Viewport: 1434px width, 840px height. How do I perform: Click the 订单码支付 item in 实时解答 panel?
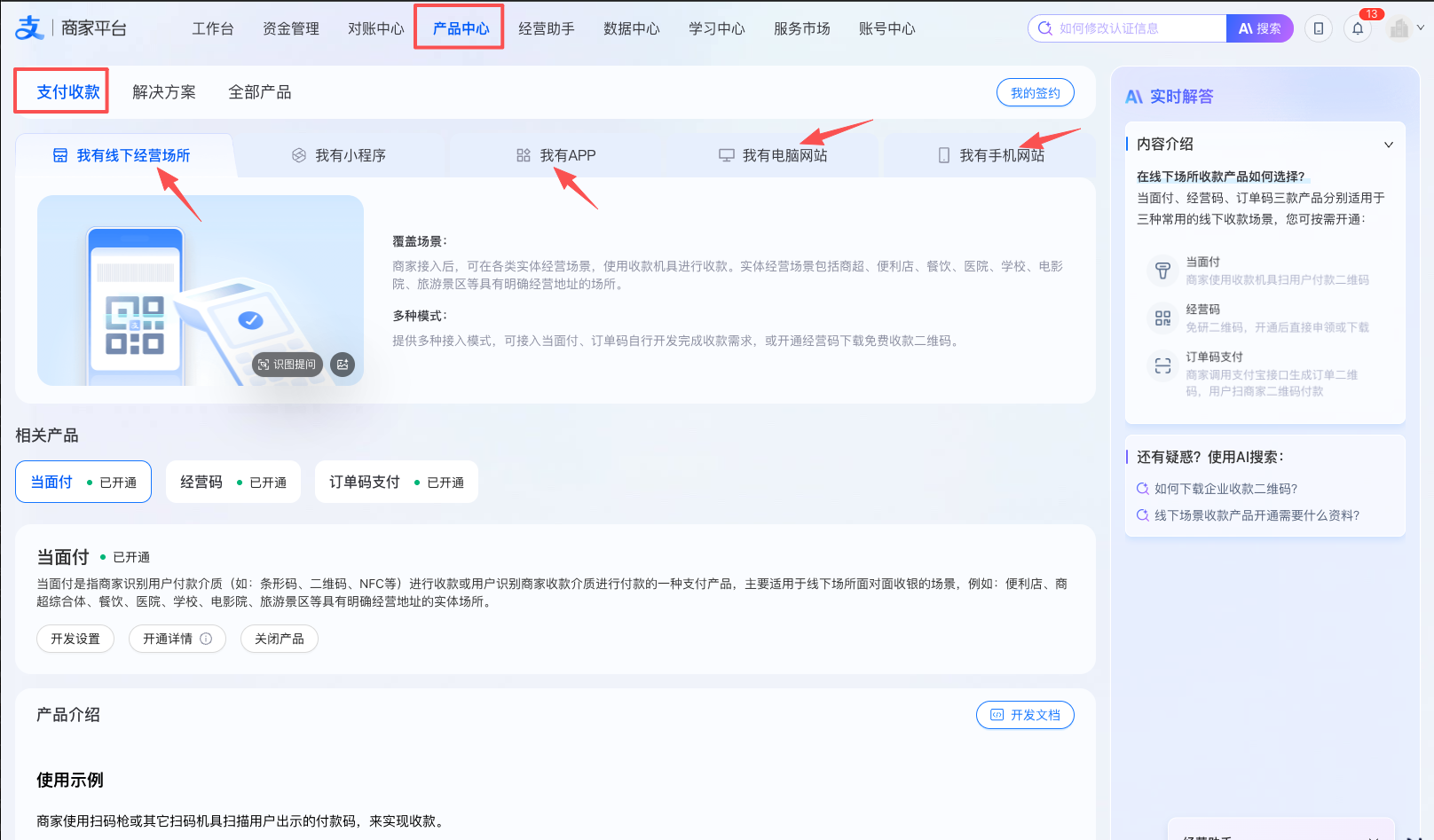[1259, 373]
